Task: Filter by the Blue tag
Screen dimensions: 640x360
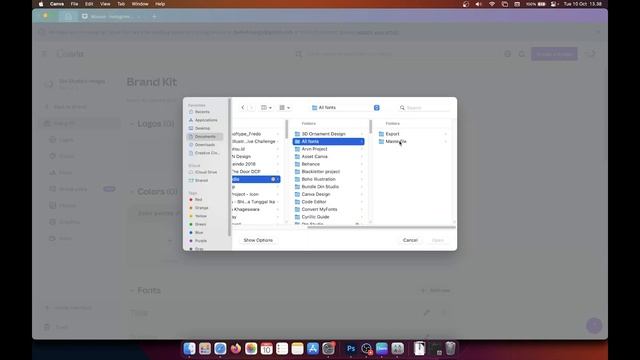Action: (199, 233)
